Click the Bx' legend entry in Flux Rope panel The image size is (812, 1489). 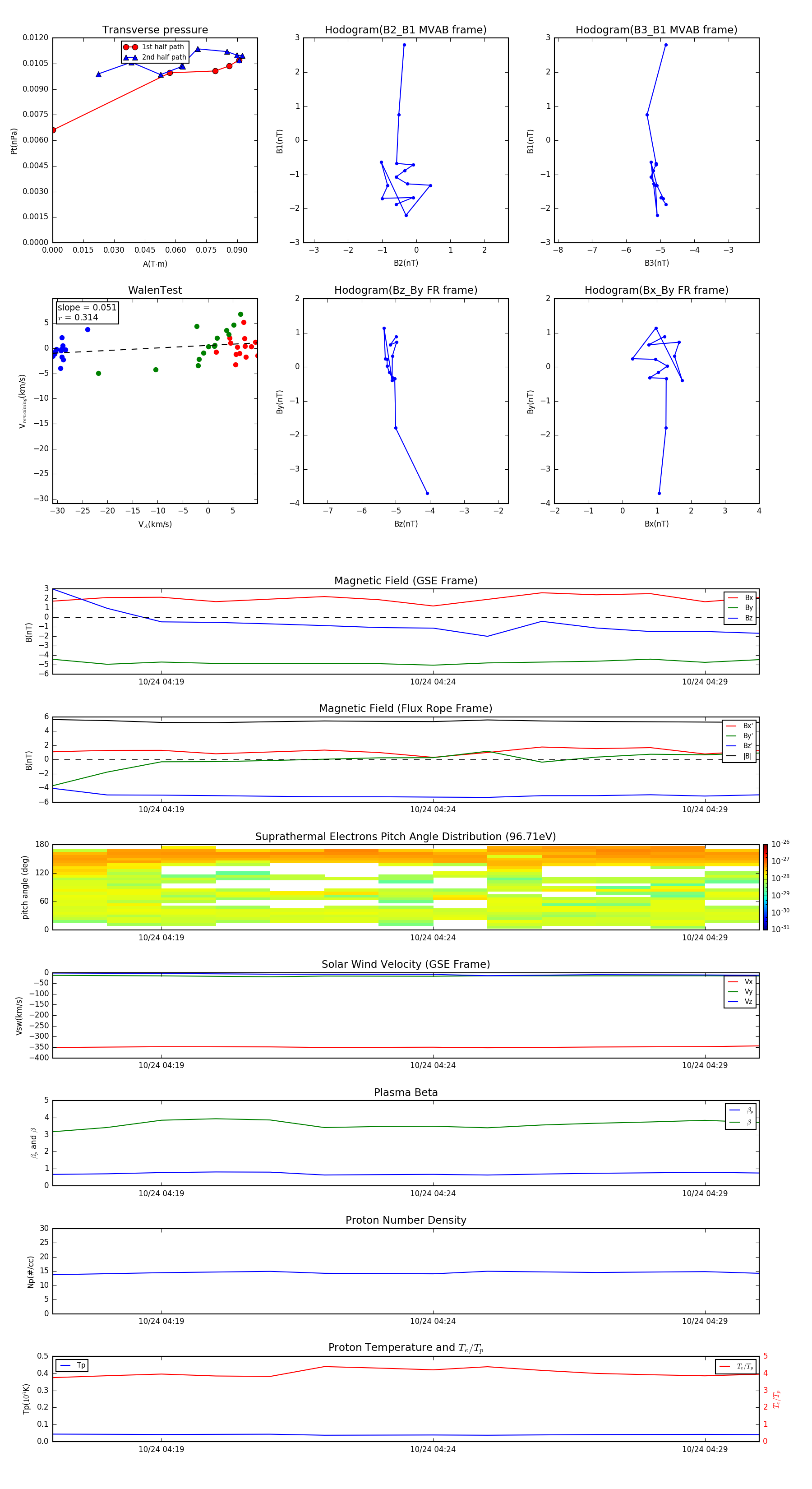(740, 726)
